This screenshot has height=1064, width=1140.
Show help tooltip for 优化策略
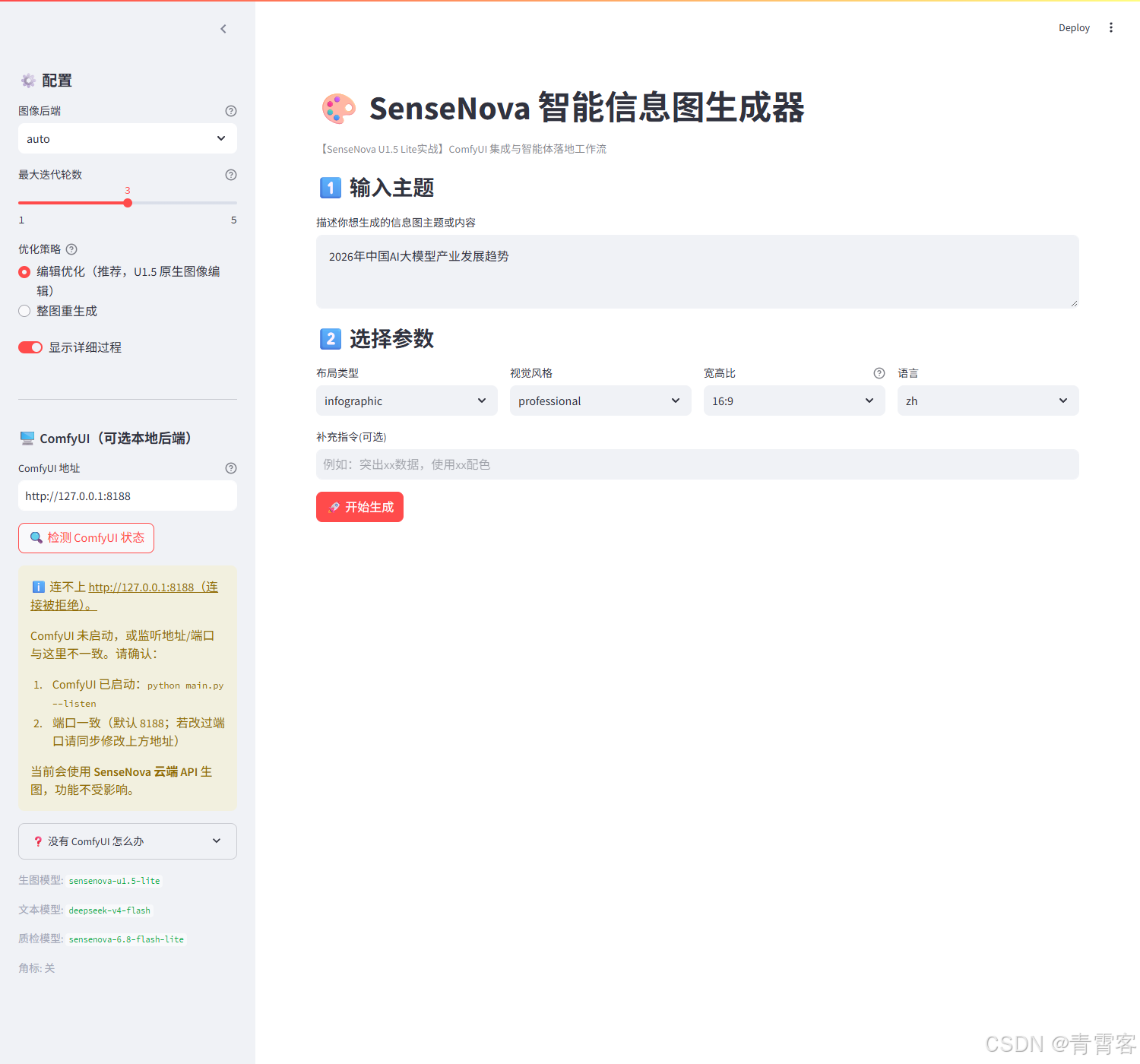pos(71,249)
